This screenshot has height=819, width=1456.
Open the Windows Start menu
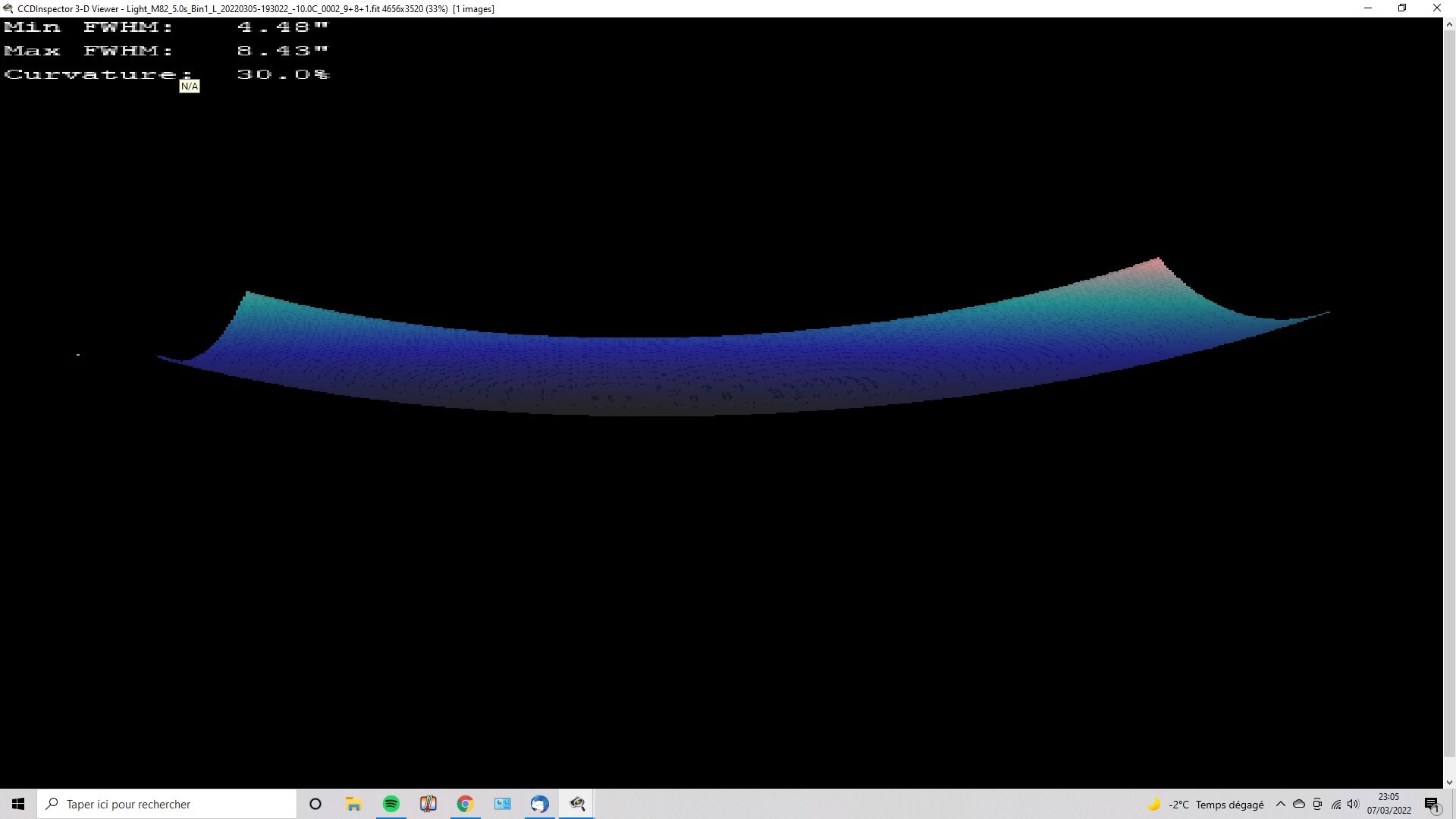(18, 804)
